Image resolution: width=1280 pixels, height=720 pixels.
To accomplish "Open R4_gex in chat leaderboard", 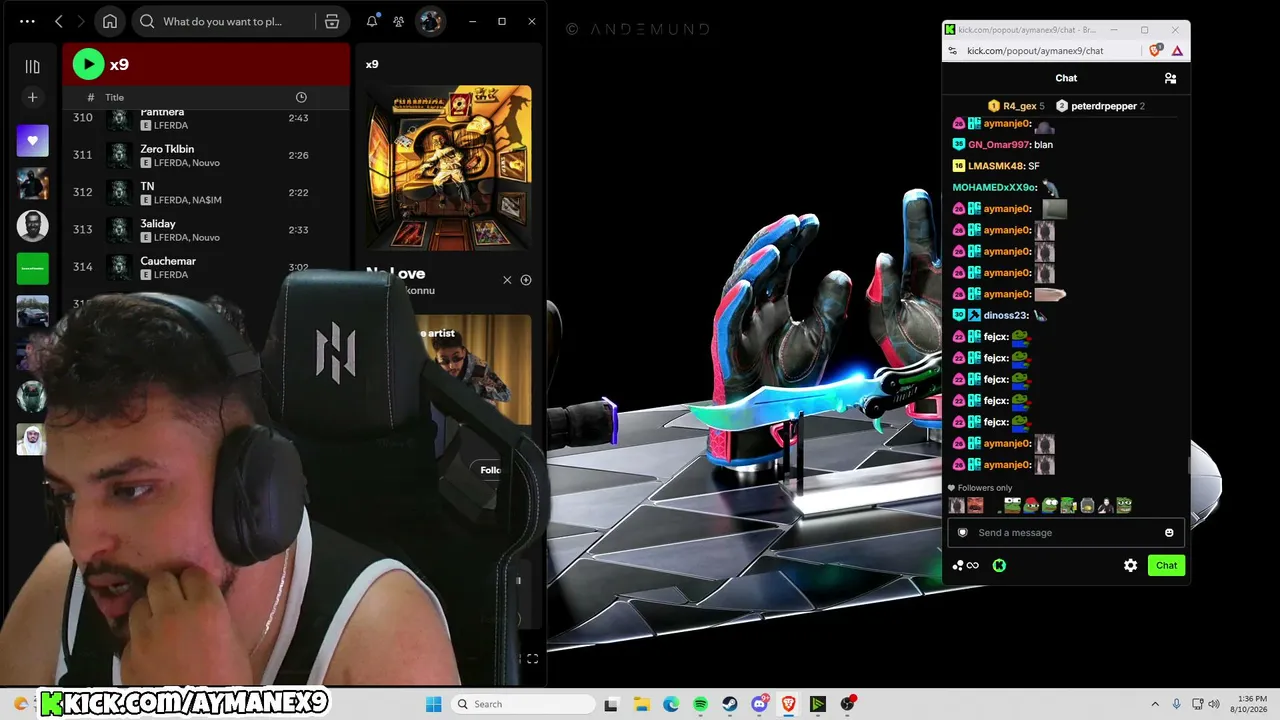I will [x=1016, y=106].
